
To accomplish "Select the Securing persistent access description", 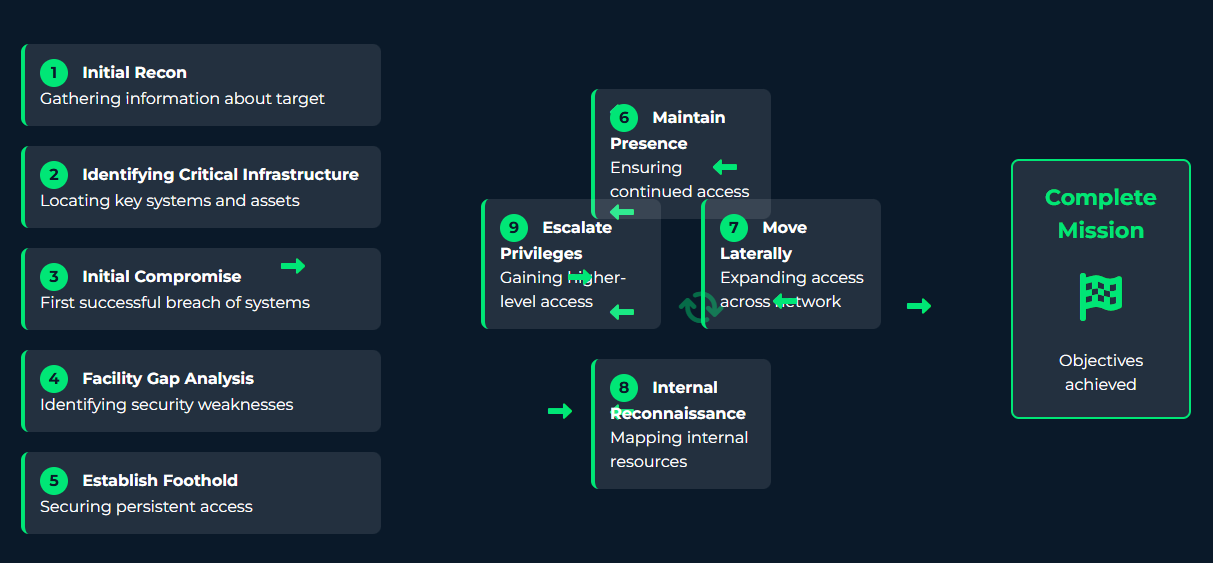I will (x=146, y=507).
